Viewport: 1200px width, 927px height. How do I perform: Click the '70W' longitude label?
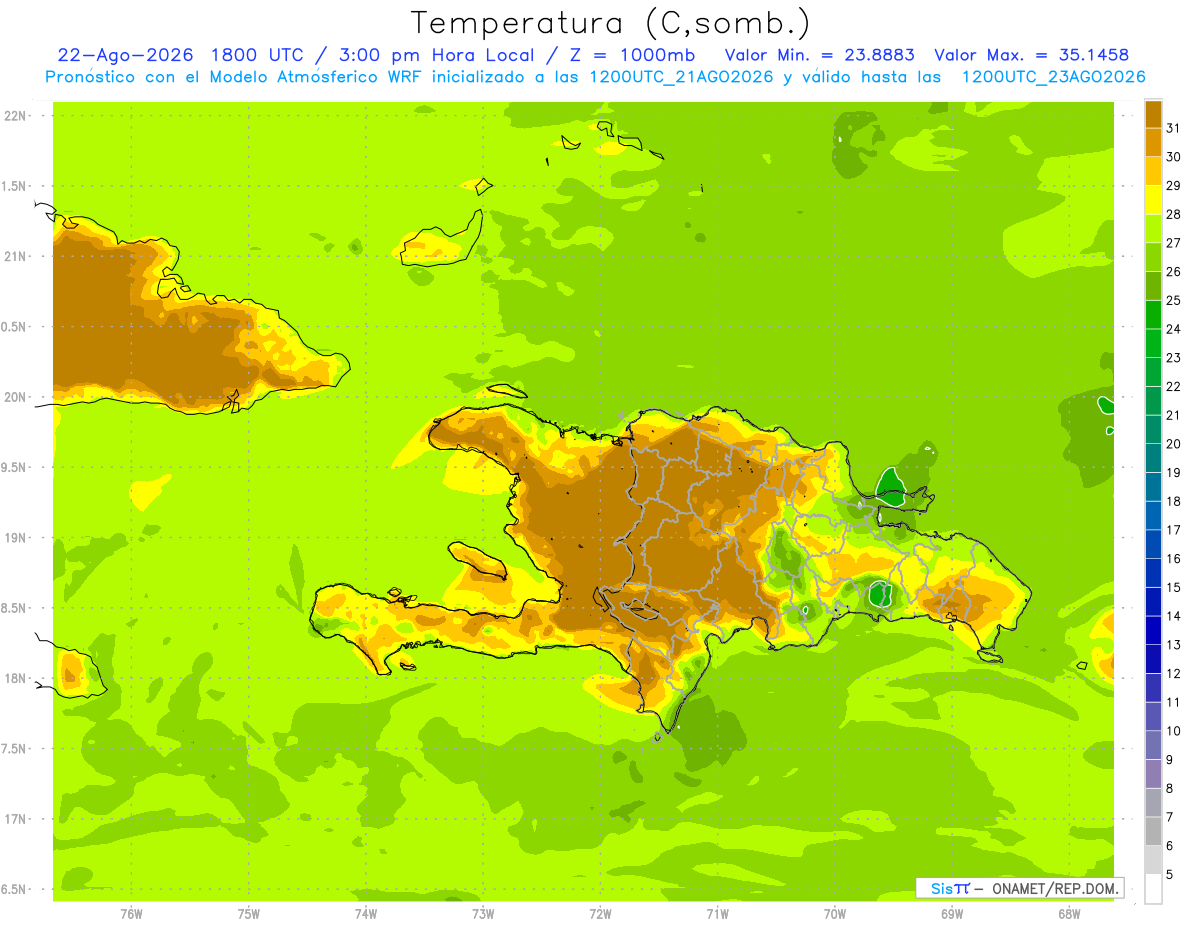click(x=835, y=914)
